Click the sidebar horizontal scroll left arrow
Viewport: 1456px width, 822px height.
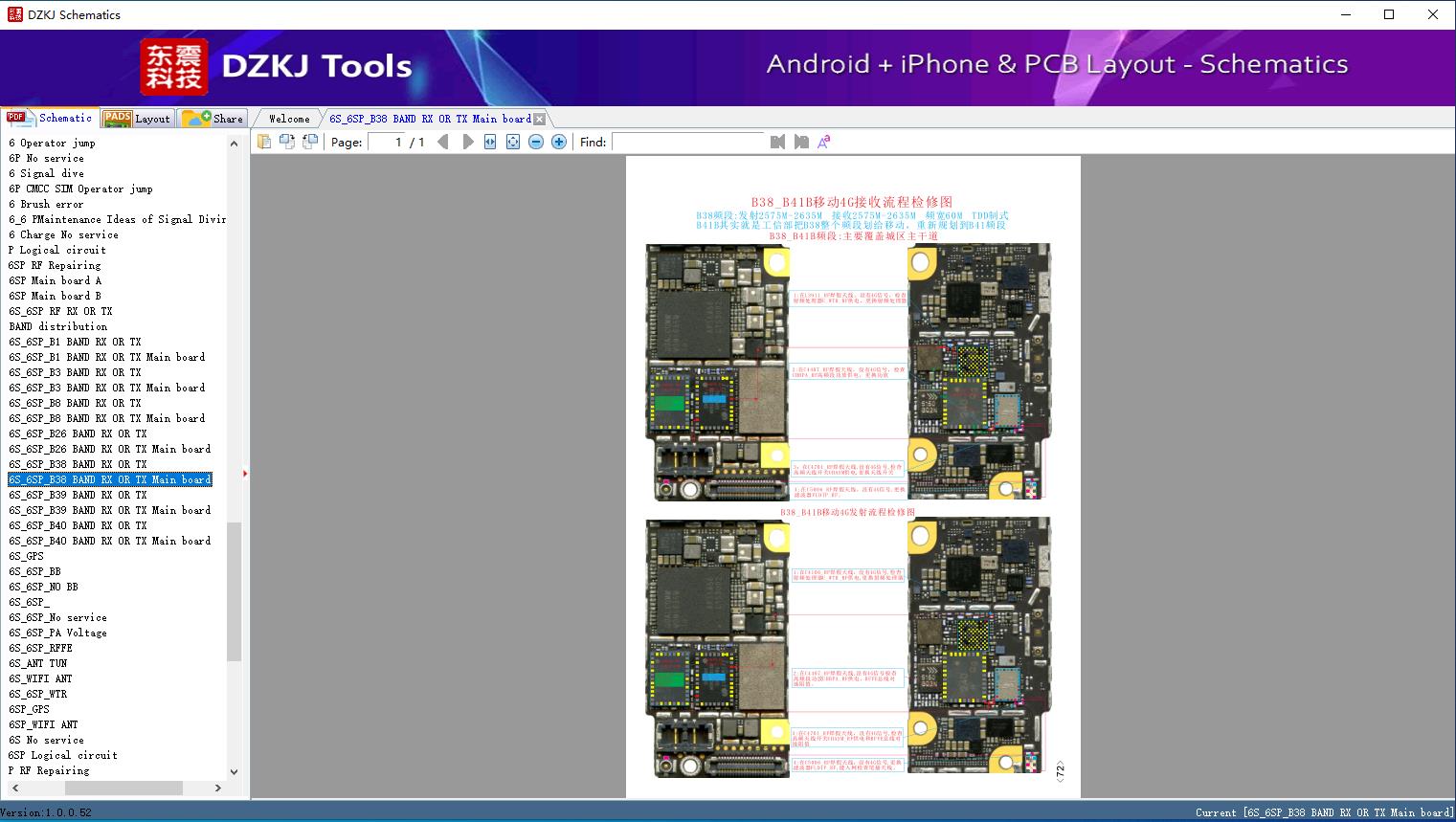15,788
